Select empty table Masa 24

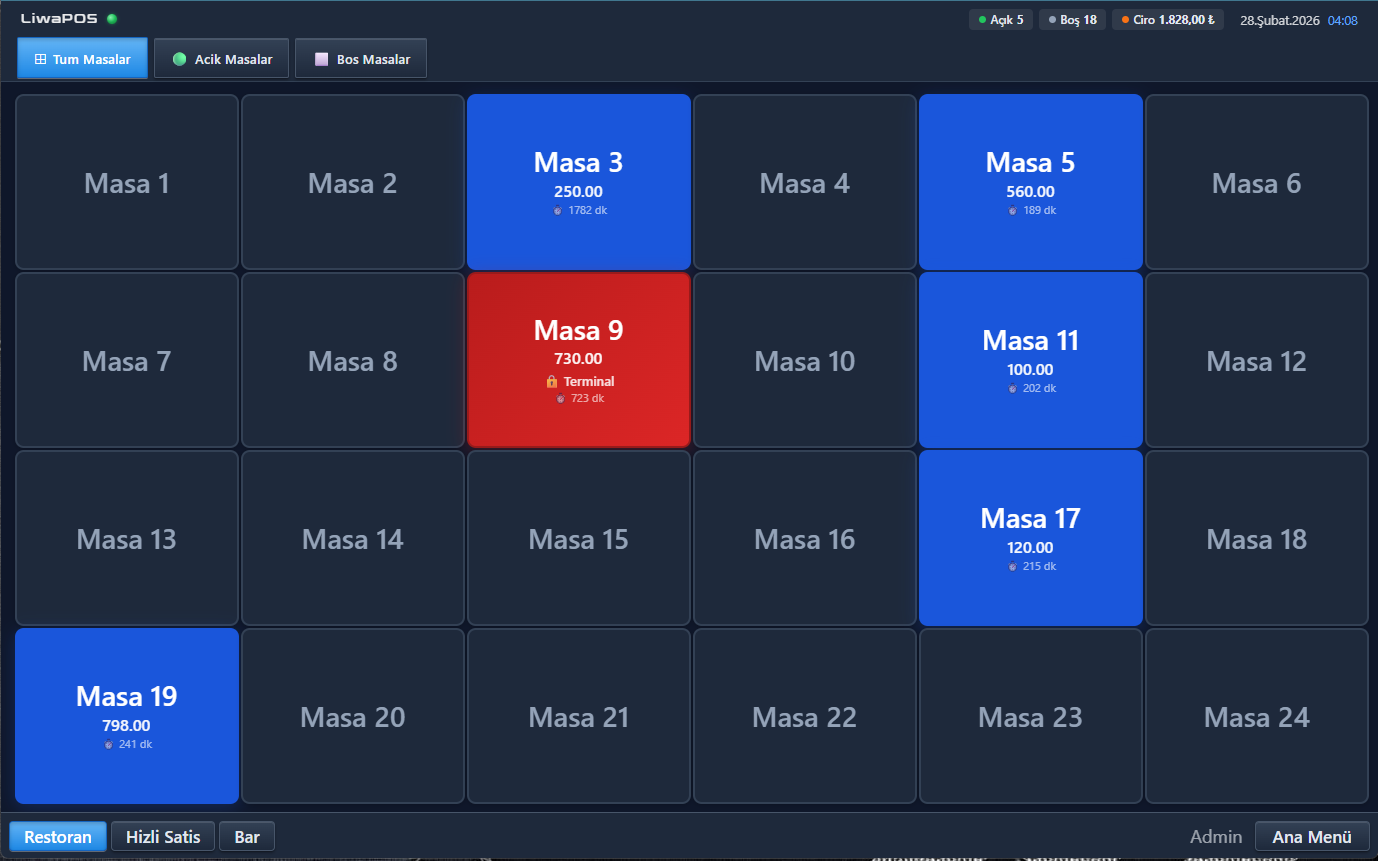(x=1256, y=716)
